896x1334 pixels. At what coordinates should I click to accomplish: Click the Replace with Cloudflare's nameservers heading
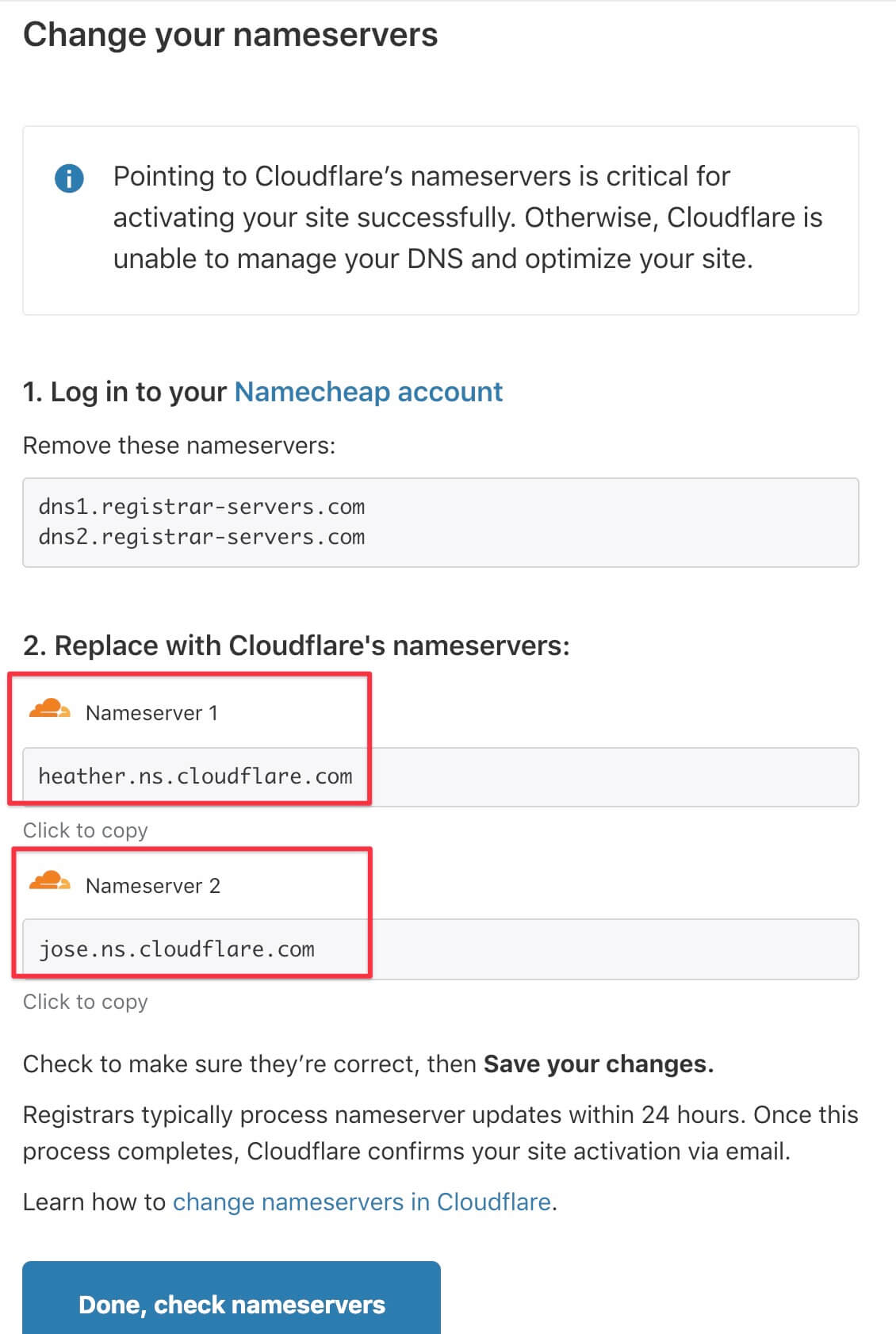point(297,646)
